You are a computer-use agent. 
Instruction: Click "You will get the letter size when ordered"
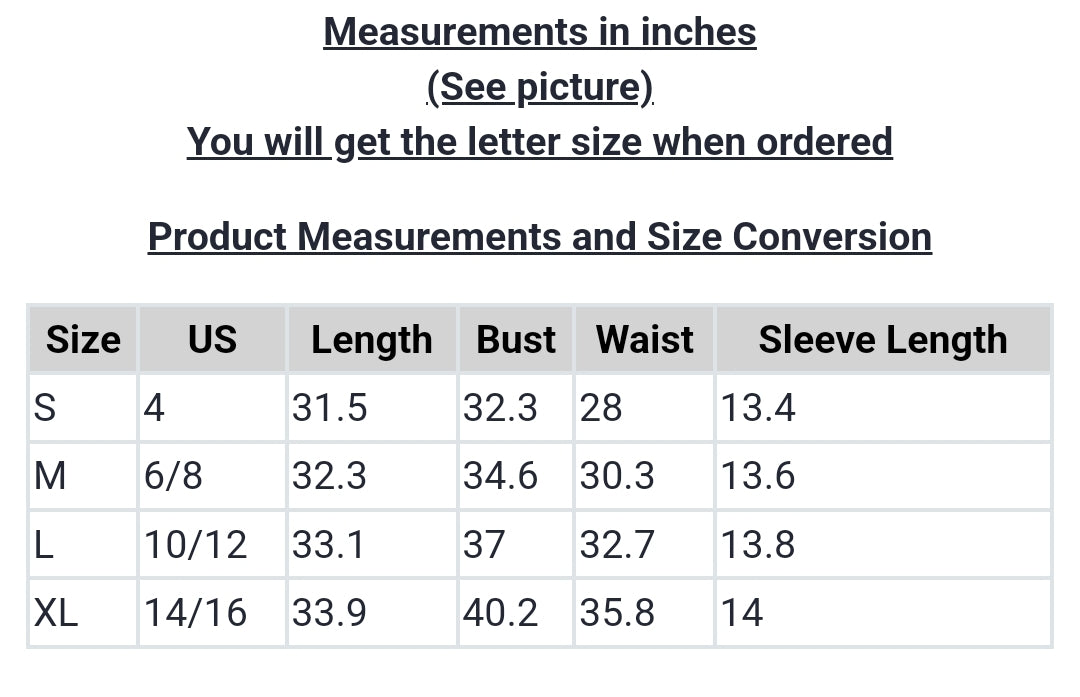coord(540,142)
